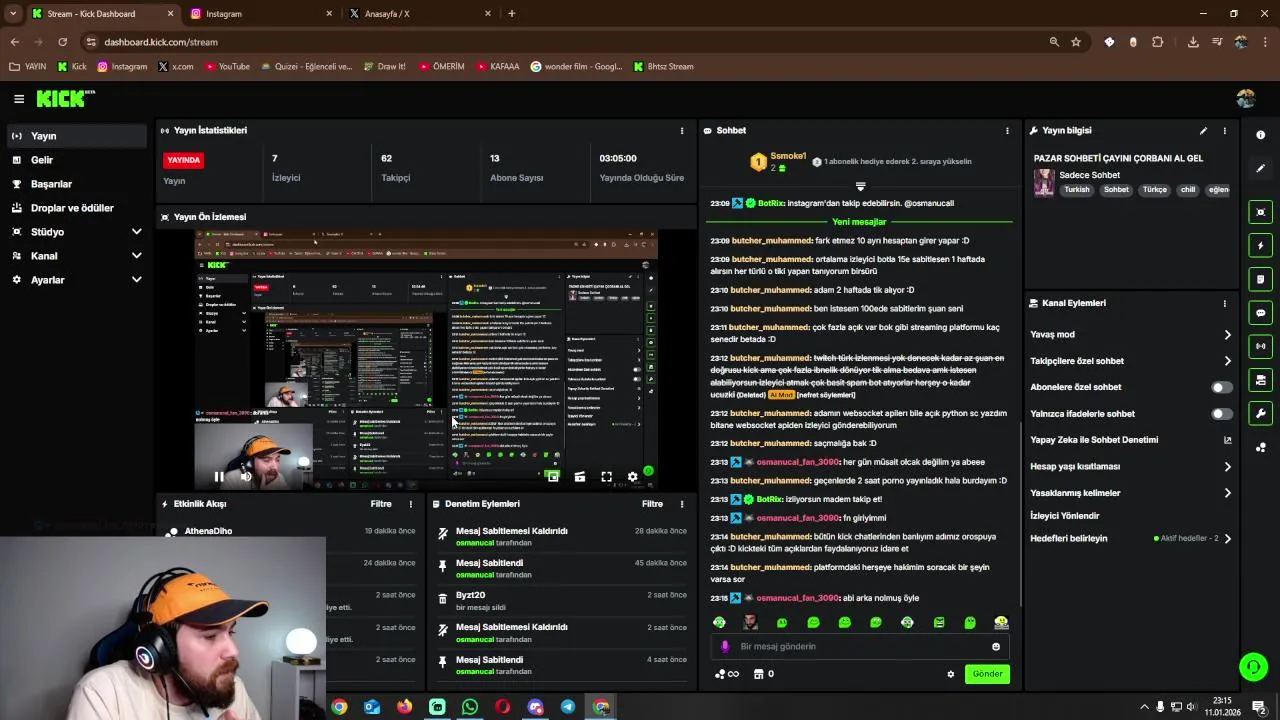The height and width of the screenshot is (720, 1280).
Task: Toggle Yalnızca ifadelerle sohbet switch
Action: click(1222, 413)
